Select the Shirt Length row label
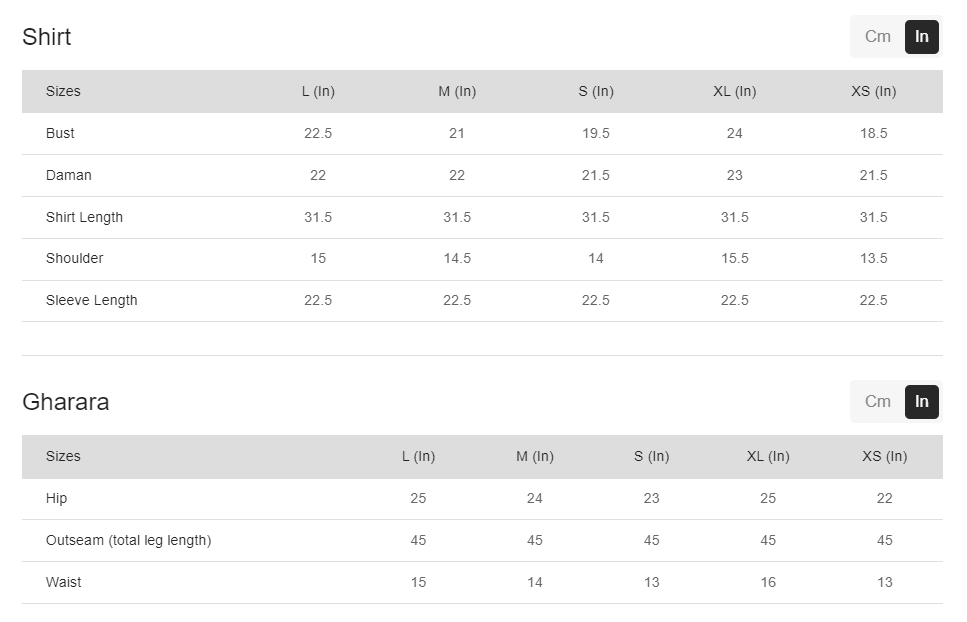The height and width of the screenshot is (622, 967). coord(85,217)
